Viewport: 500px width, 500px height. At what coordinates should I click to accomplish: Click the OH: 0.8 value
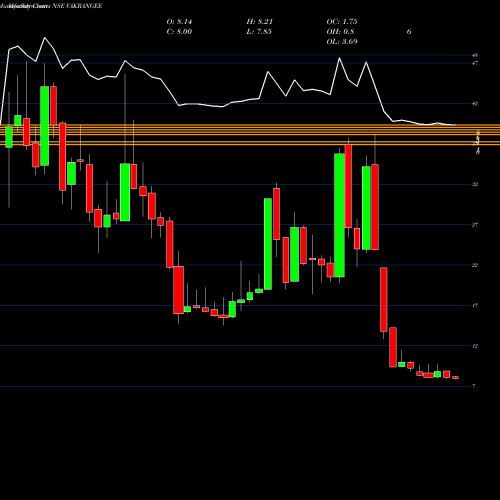pos(340,32)
